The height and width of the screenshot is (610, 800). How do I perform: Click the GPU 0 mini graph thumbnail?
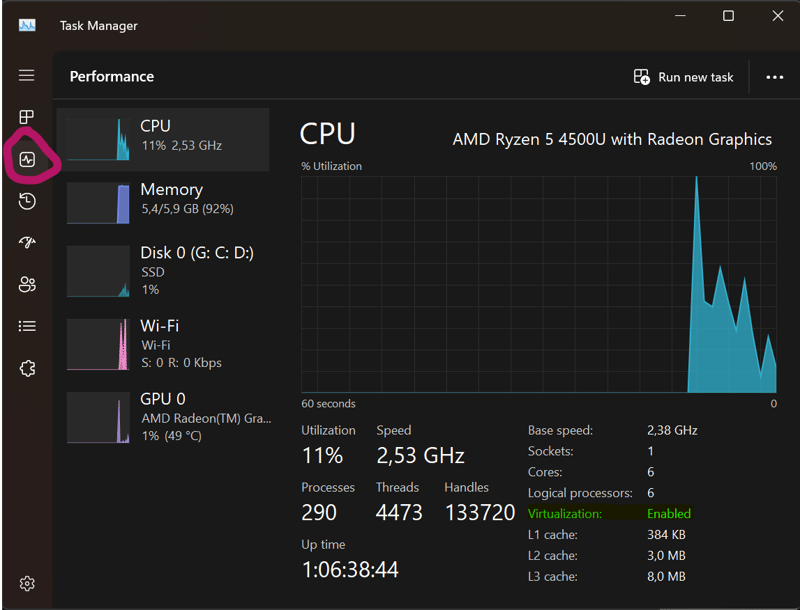(98, 417)
